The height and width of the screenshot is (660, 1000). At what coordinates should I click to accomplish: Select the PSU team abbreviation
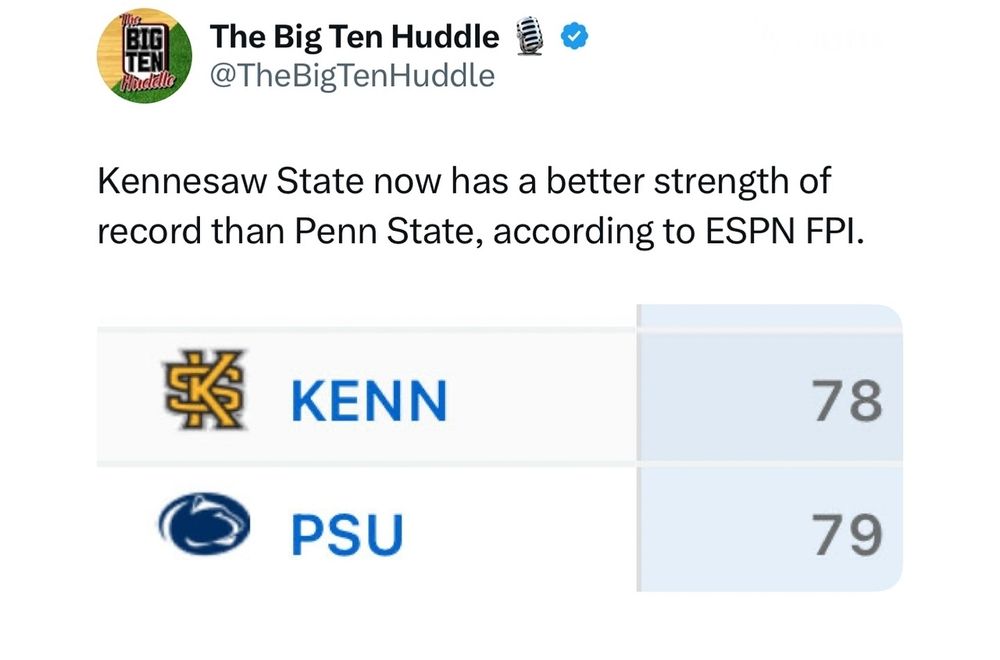[346, 534]
